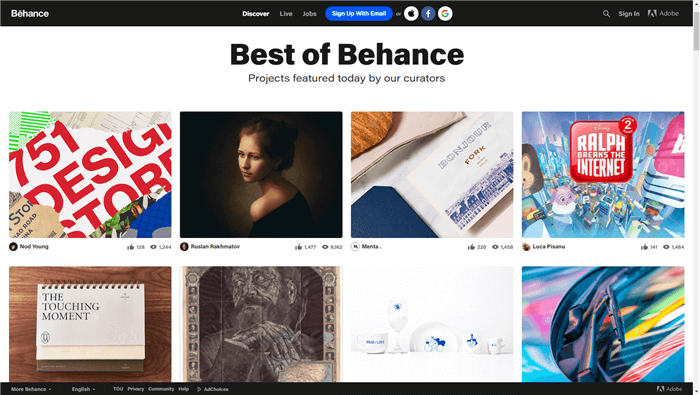The width and height of the screenshot is (700, 395).
Task: Click the Adobe logo in footer
Action: pyautogui.click(x=669, y=389)
